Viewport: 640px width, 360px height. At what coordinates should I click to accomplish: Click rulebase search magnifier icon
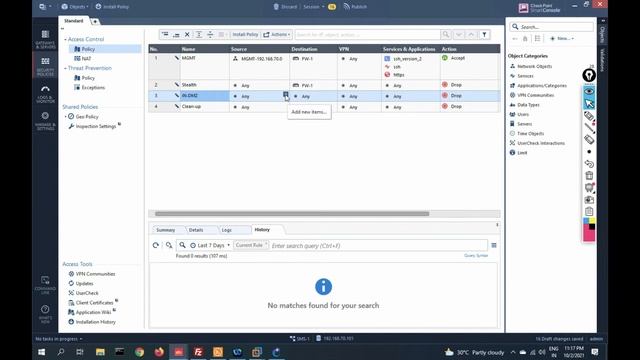pos(446,35)
